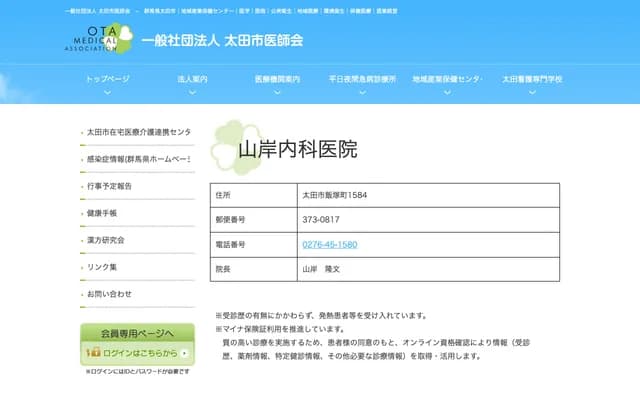Select お問い合わせ contact link

tap(109, 294)
